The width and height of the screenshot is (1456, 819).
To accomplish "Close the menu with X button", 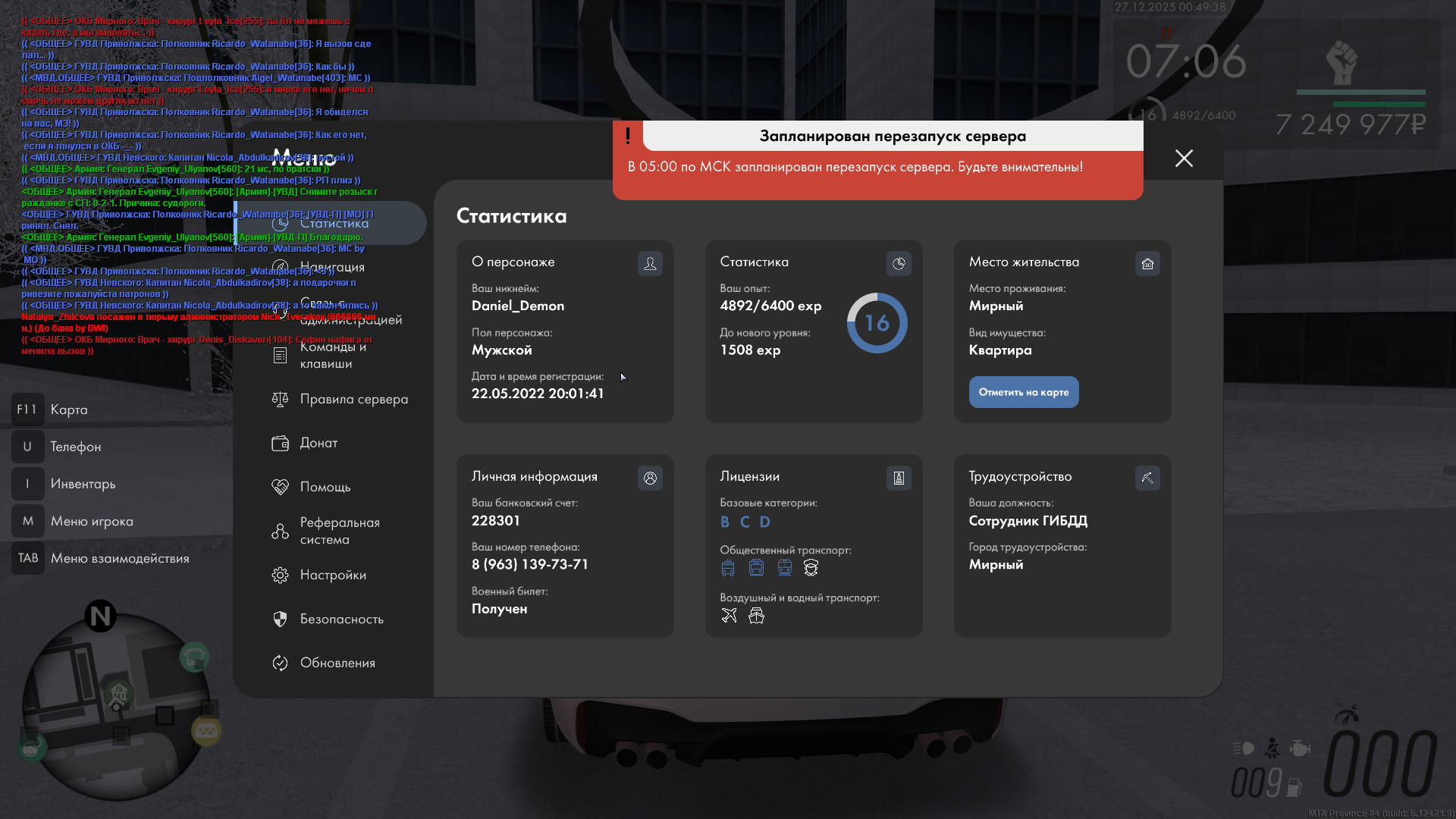I will coord(1184,158).
